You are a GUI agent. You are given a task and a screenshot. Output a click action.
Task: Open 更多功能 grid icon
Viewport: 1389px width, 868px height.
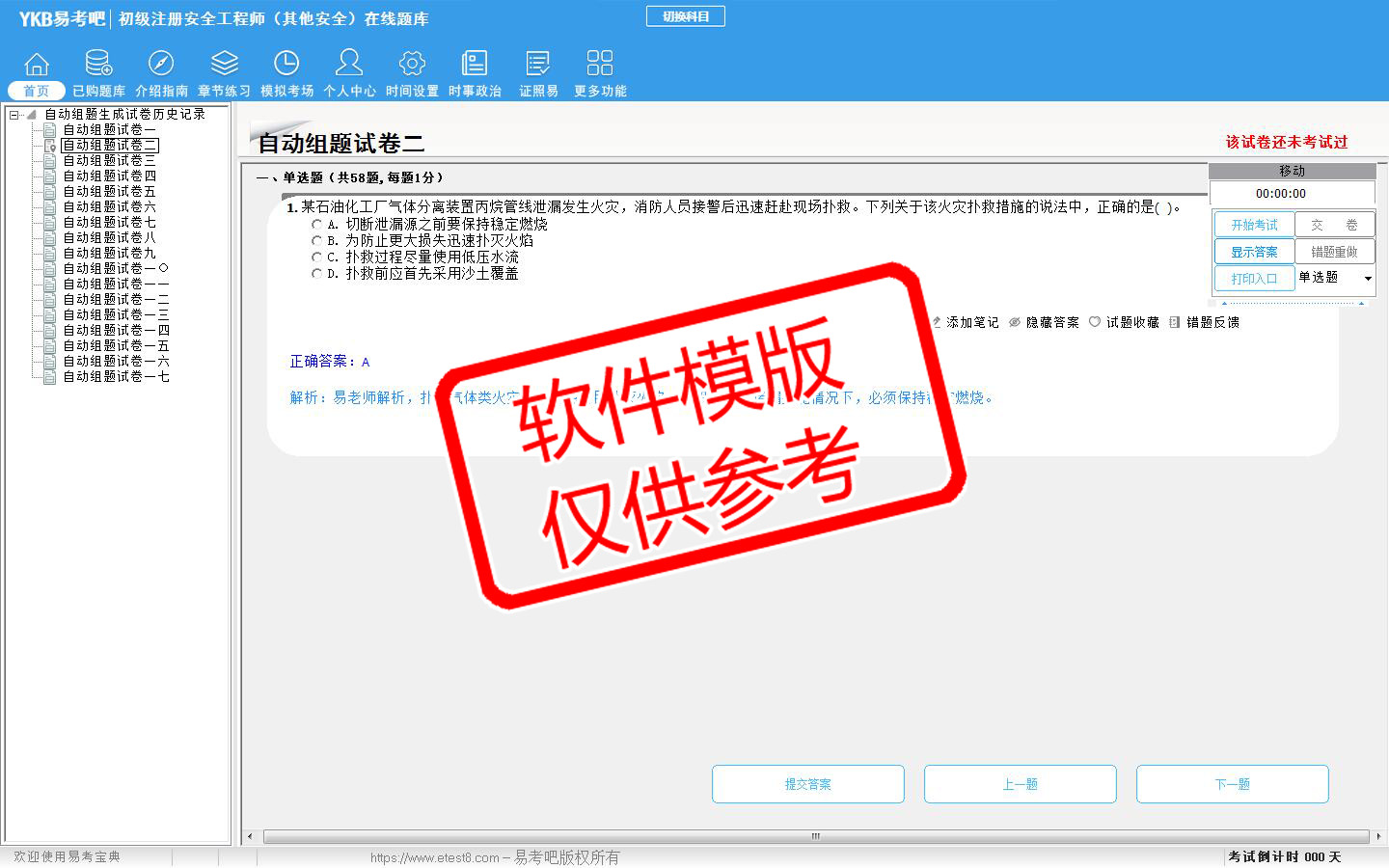600,65
